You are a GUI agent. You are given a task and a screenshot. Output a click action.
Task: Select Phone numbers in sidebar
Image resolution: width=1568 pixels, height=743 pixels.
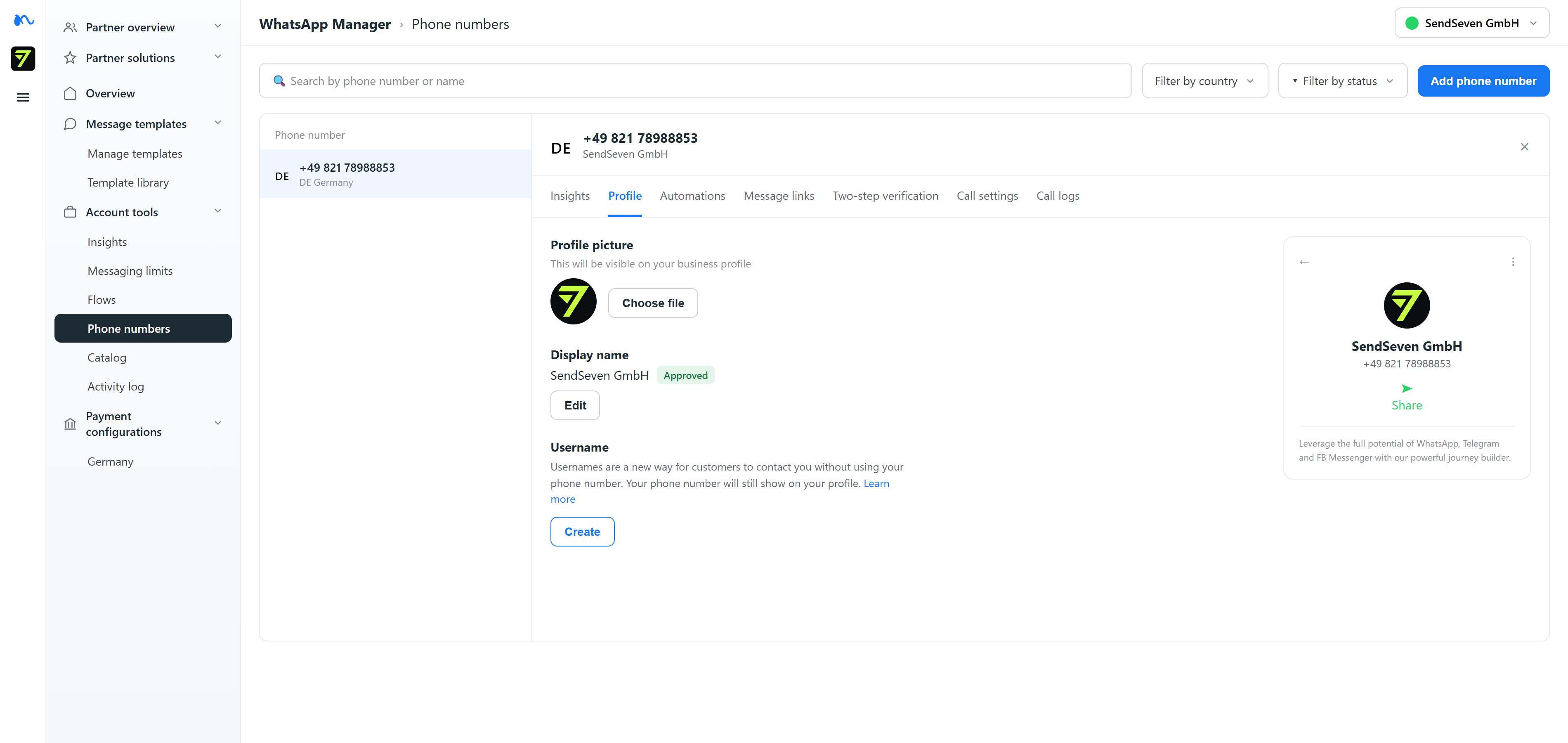click(143, 328)
